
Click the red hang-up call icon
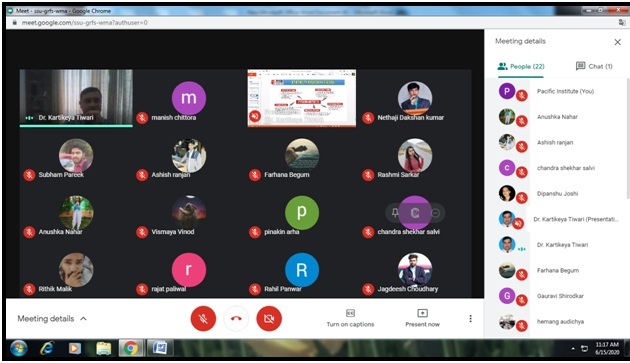point(236,318)
